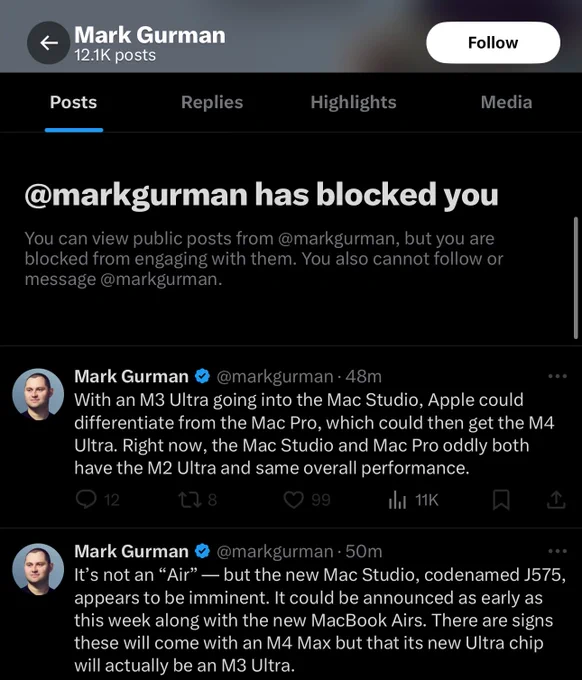The width and height of the screenshot is (582, 680).
Task: Click the Follow button
Action: (x=493, y=42)
